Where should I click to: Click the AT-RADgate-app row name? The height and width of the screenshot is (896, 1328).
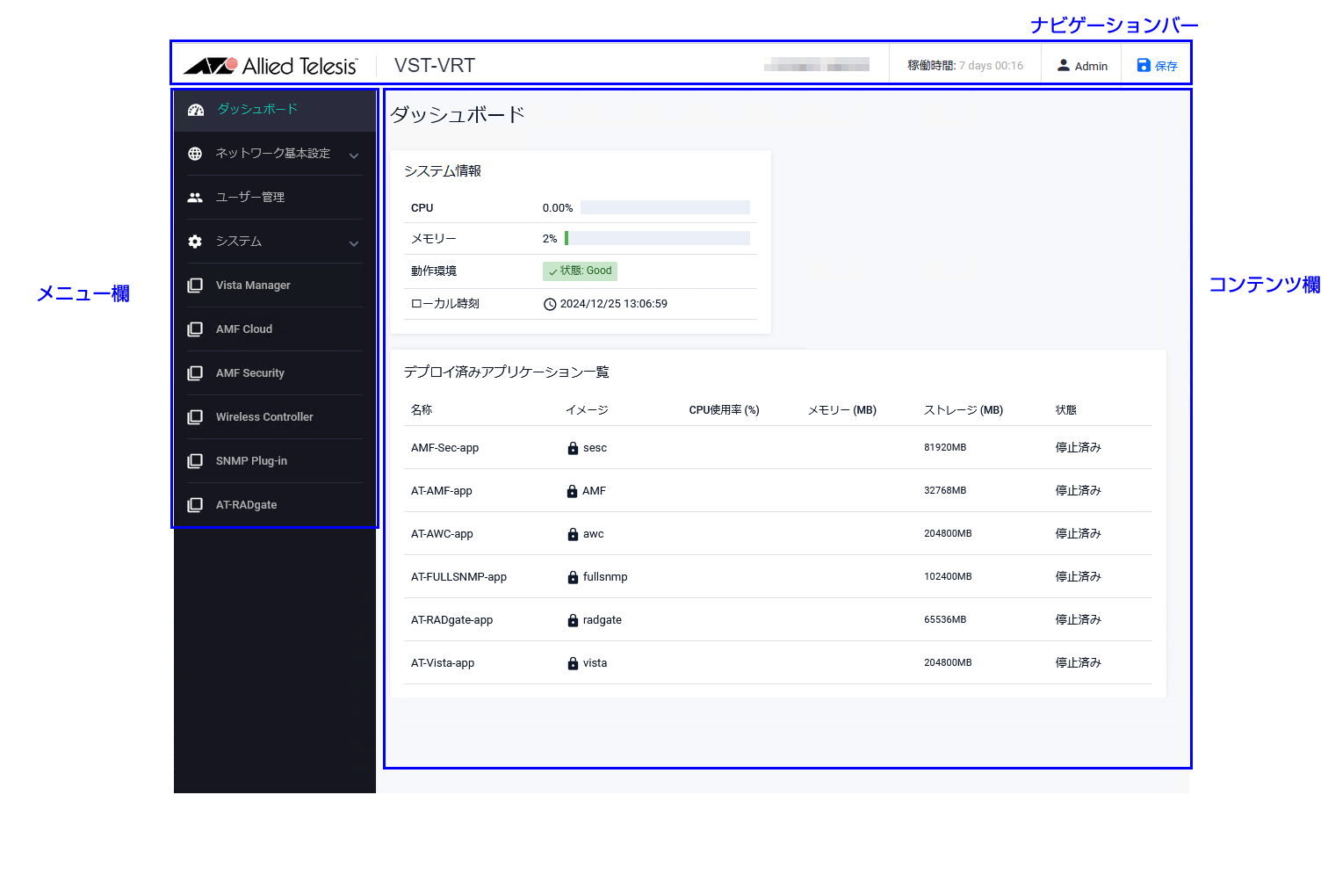[x=451, y=620]
